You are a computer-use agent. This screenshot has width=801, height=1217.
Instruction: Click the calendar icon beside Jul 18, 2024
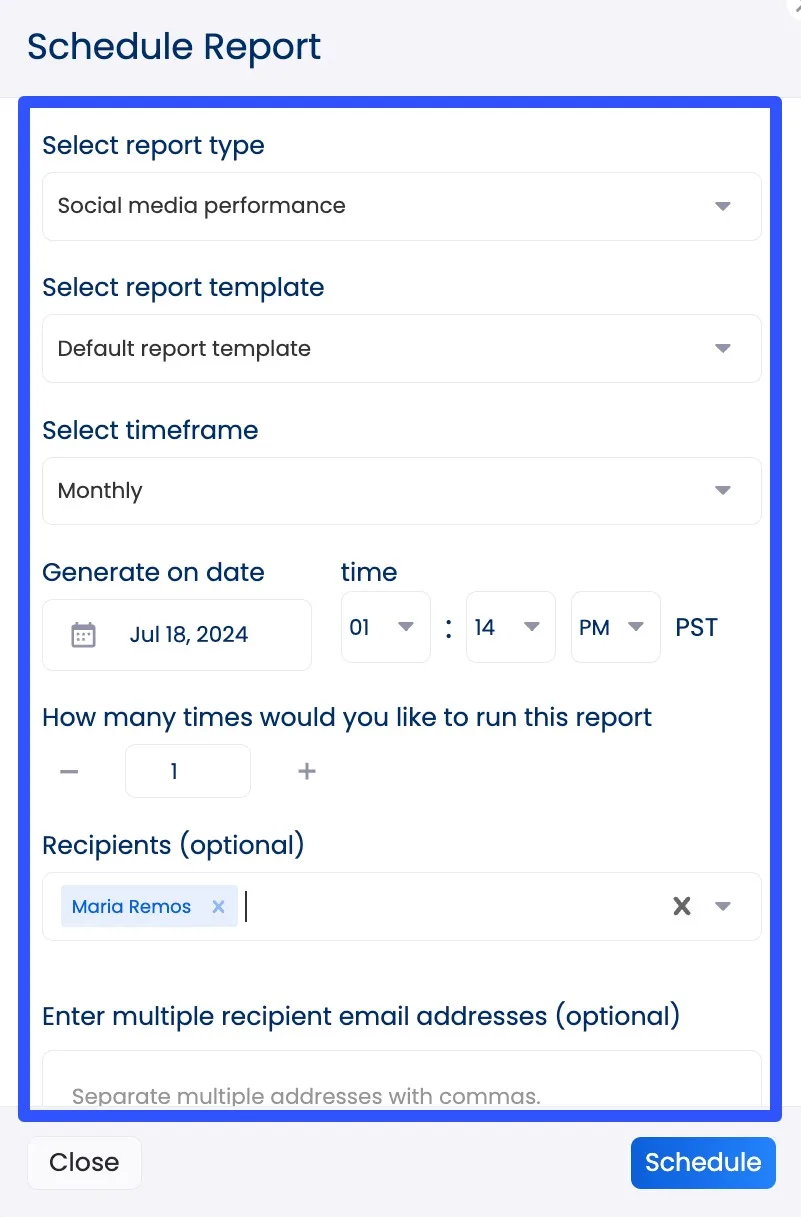click(x=84, y=635)
